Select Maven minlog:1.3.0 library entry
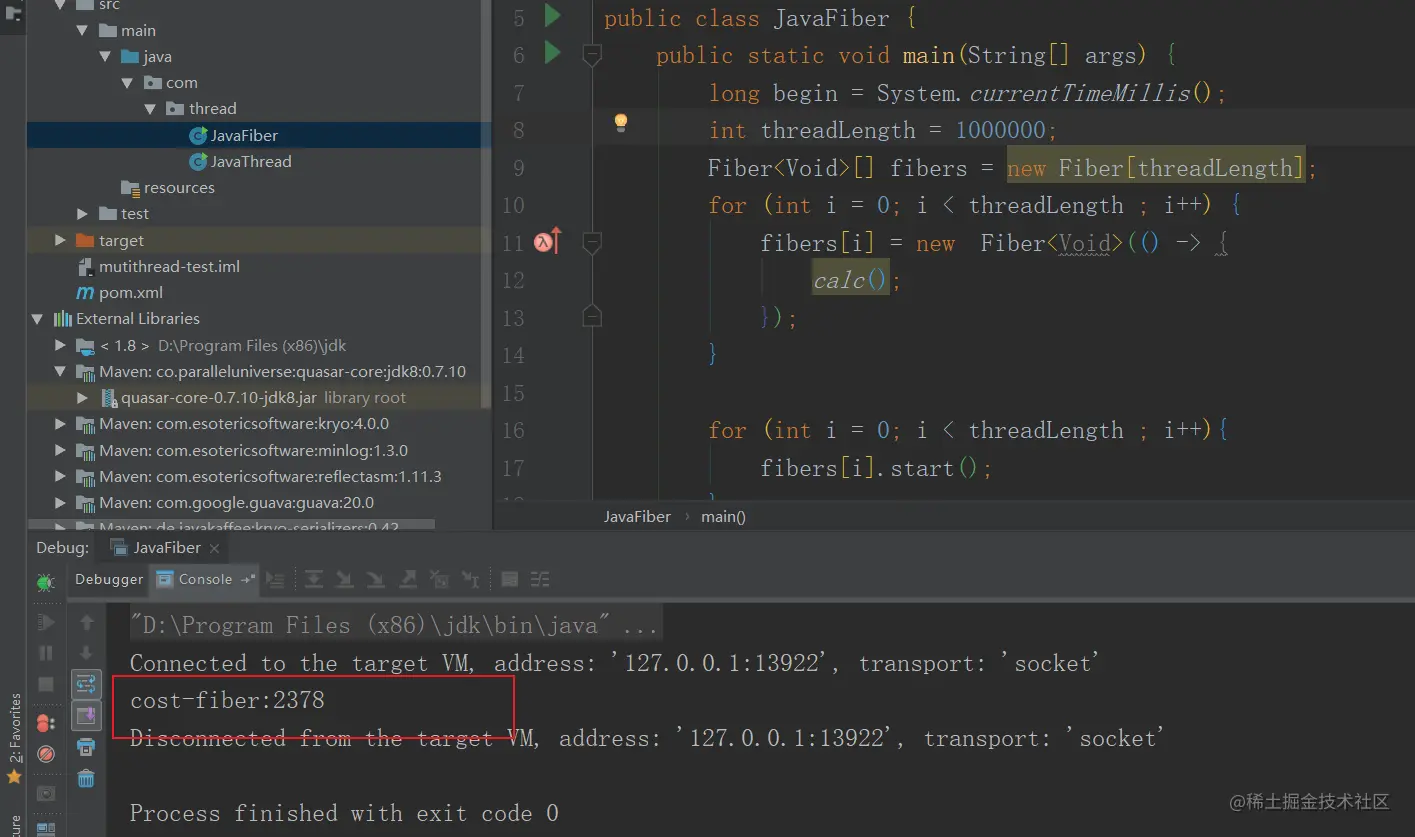 tap(254, 450)
